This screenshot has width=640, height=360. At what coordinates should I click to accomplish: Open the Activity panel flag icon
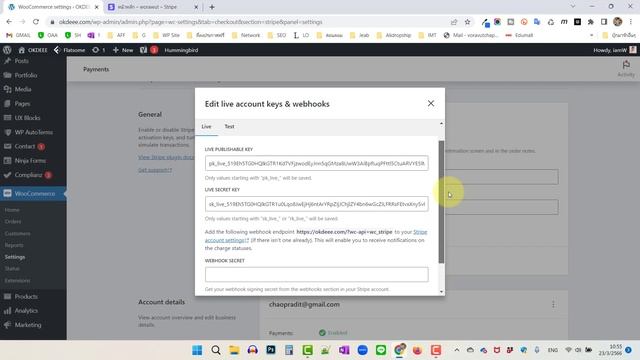[x=626, y=69]
